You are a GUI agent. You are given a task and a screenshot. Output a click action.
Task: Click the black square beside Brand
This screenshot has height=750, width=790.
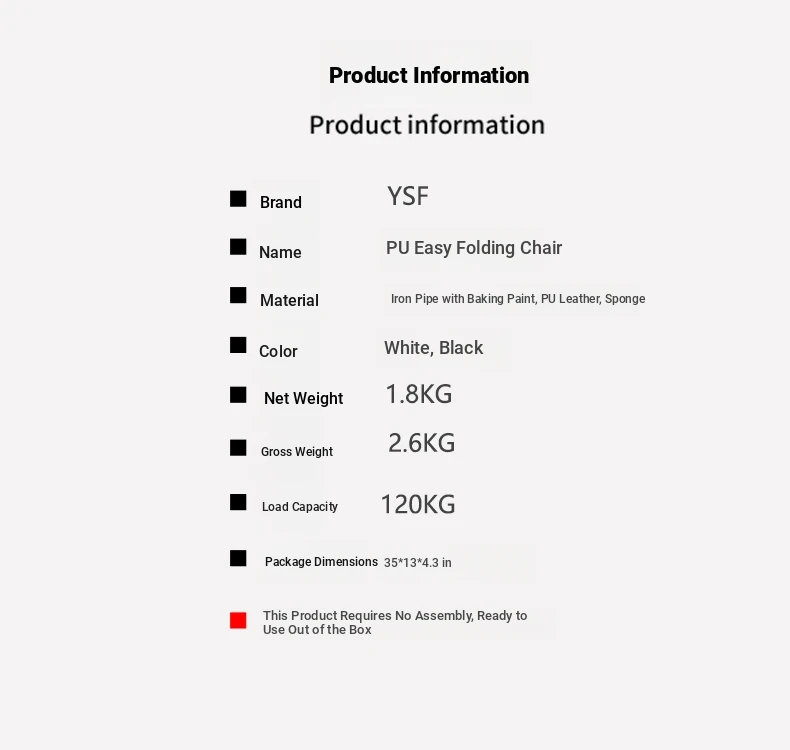click(238, 199)
